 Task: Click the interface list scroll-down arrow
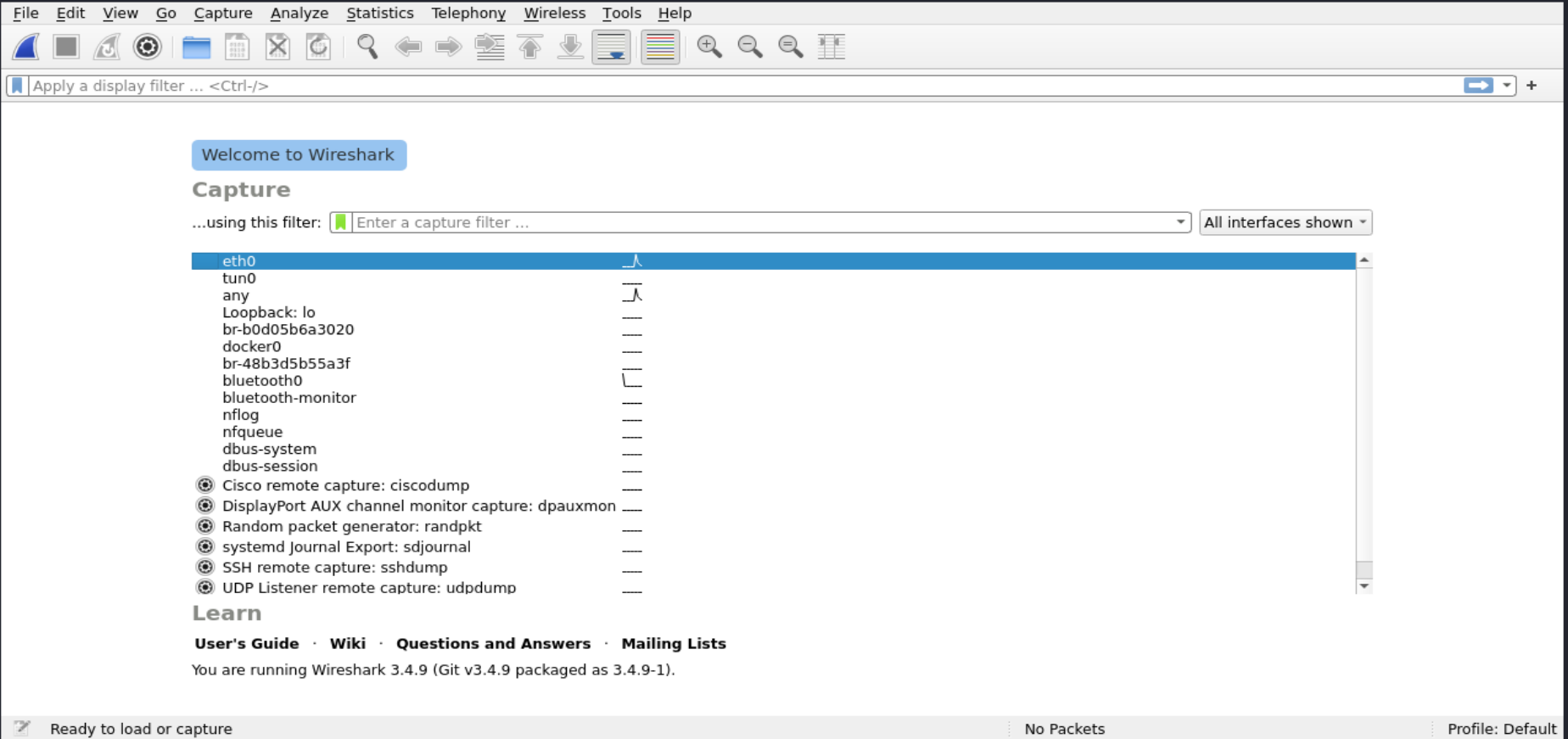(1364, 586)
